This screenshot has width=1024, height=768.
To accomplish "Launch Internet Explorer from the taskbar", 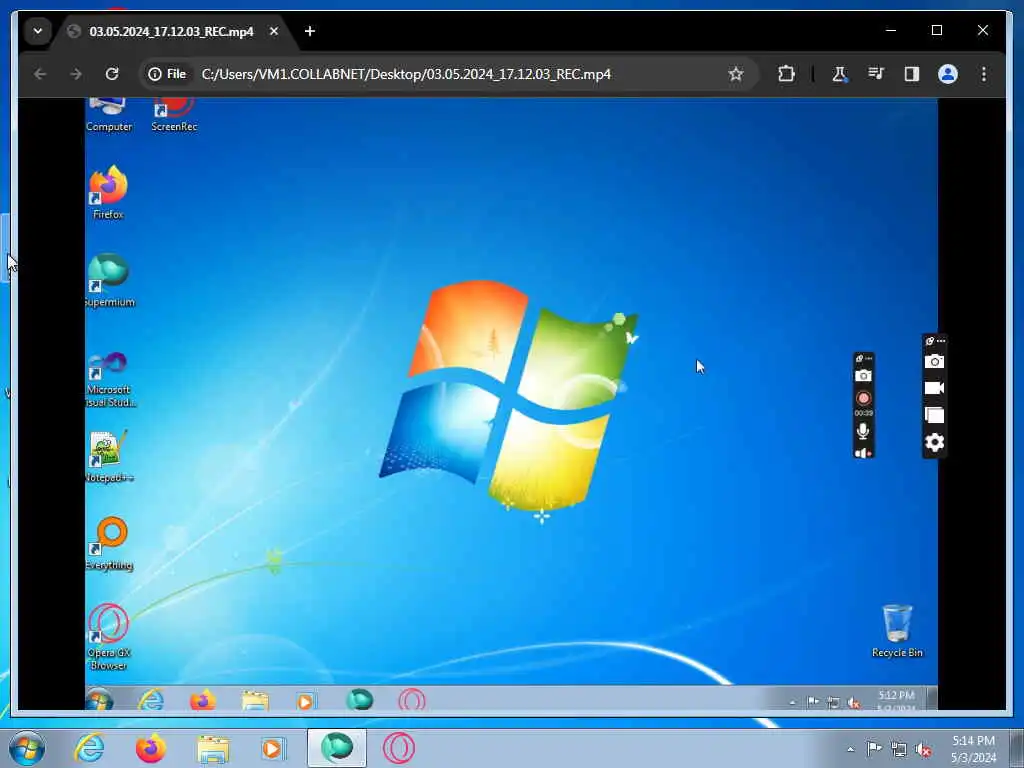I will pos(89,748).
